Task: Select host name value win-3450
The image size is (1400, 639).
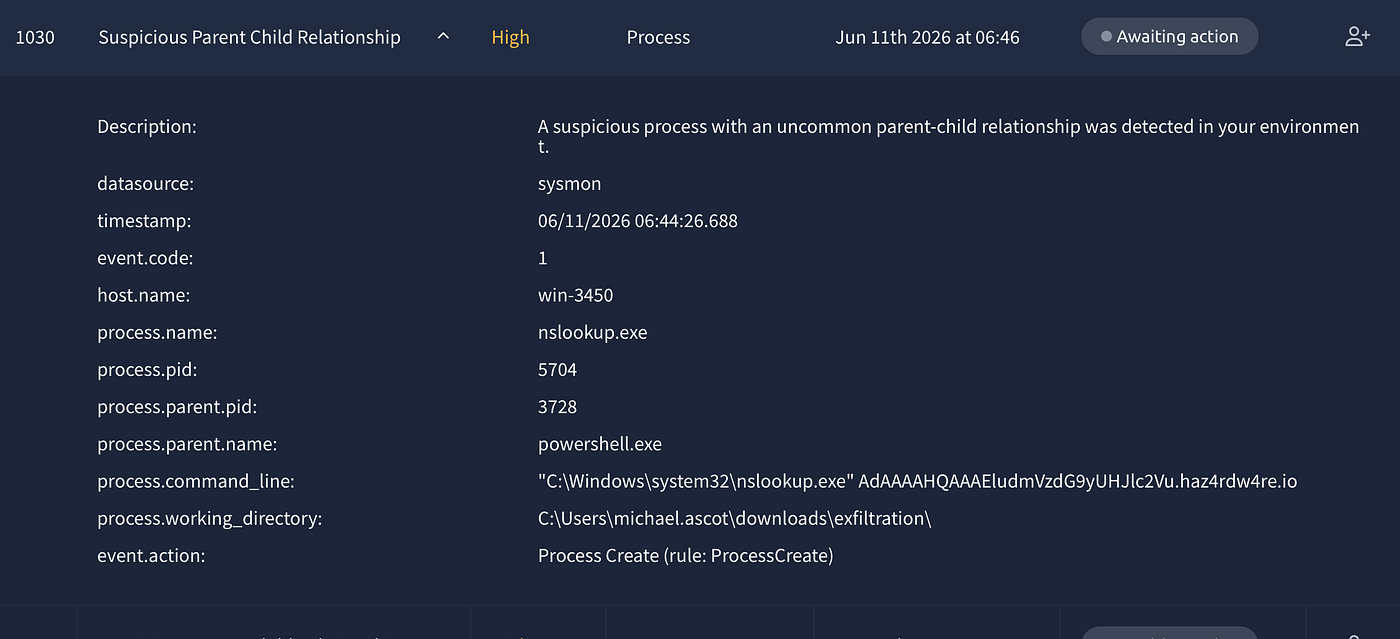Action: pyautogui.click(x=575, y=295)
